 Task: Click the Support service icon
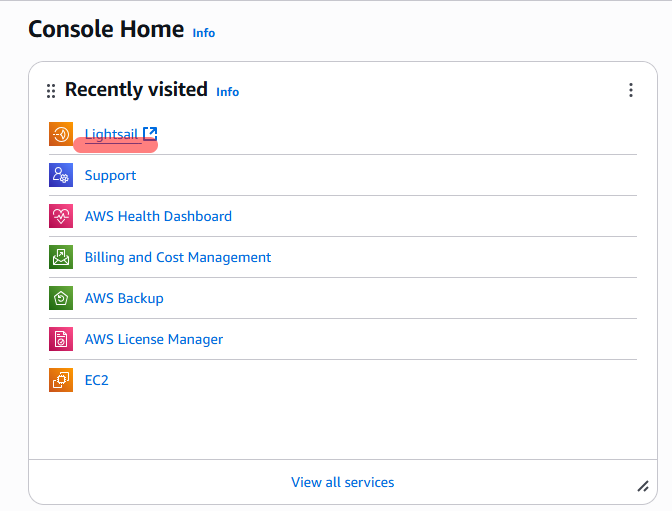(61, 175)
